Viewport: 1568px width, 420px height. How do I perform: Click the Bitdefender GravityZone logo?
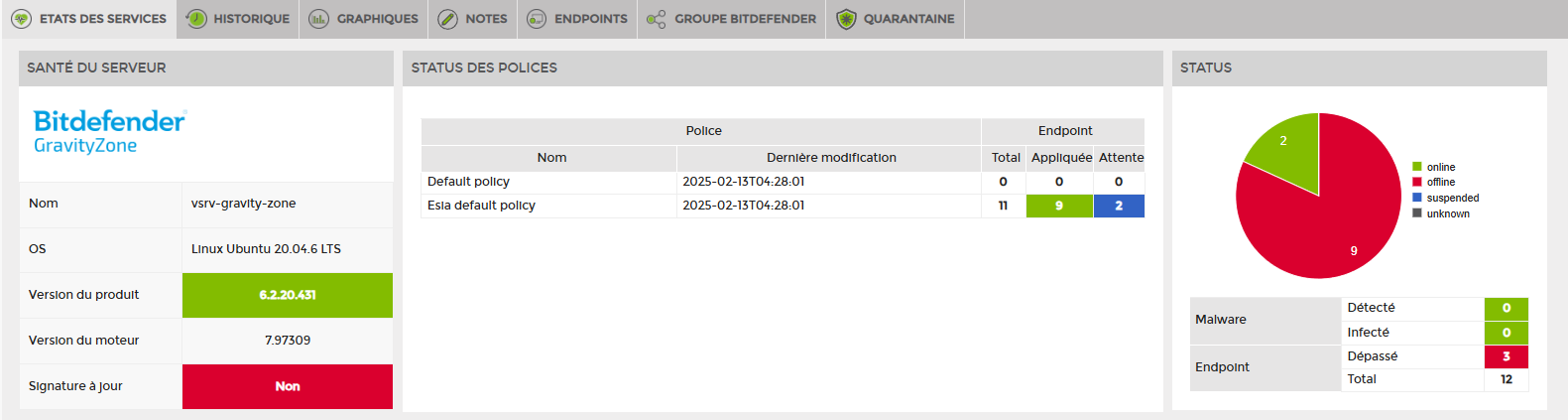point(110,132)
